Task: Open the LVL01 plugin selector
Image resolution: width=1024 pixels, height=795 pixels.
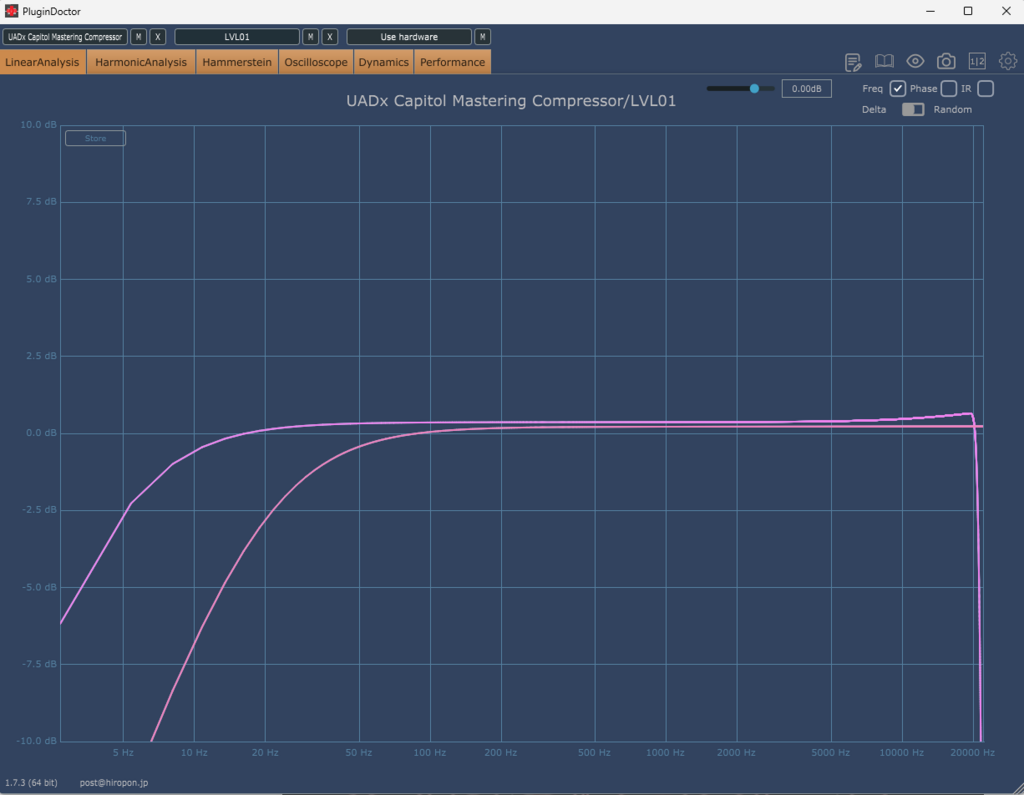Action: click(237, 37)
